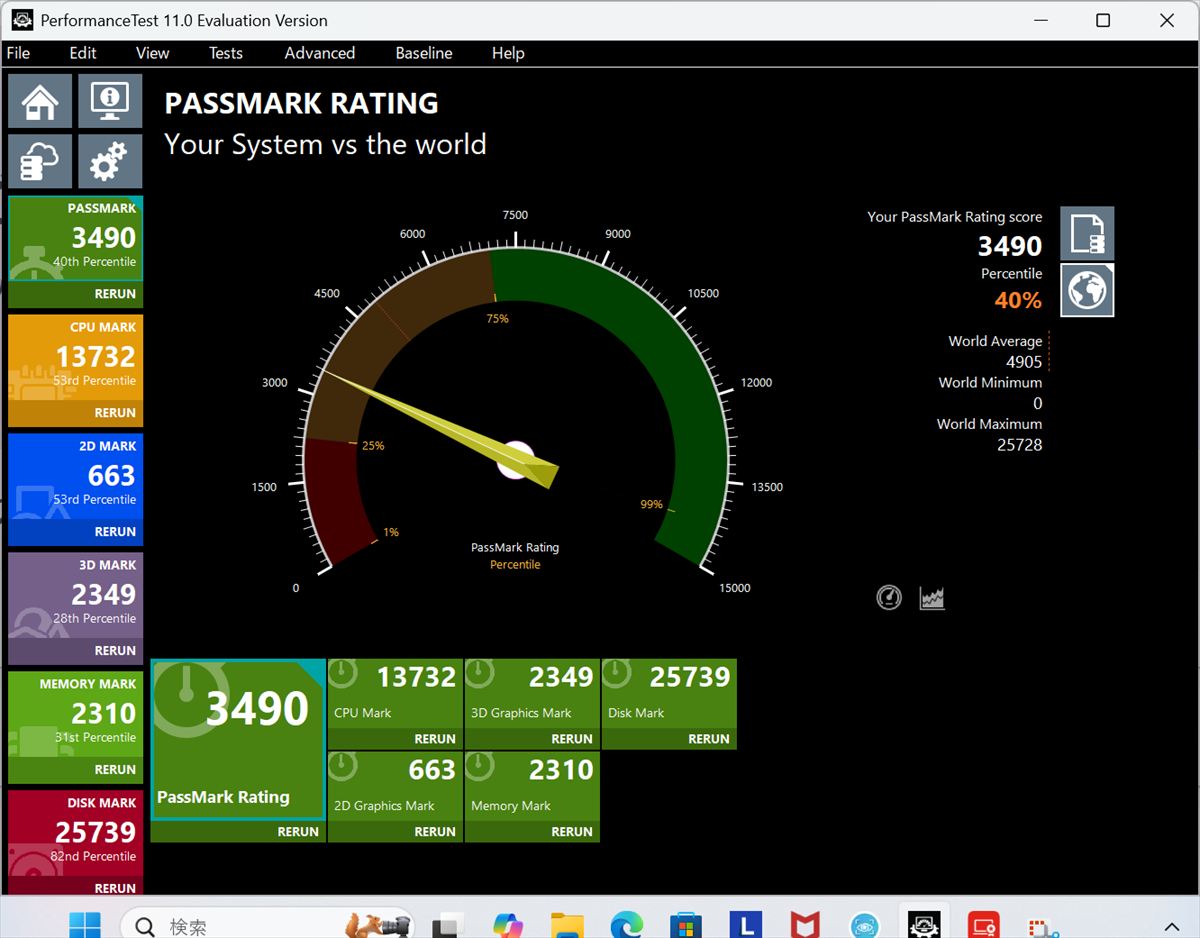The image size is (1200, 938).
Task: Open Microsoft Store from the taskbar
Action: click(x=687, y=925)
